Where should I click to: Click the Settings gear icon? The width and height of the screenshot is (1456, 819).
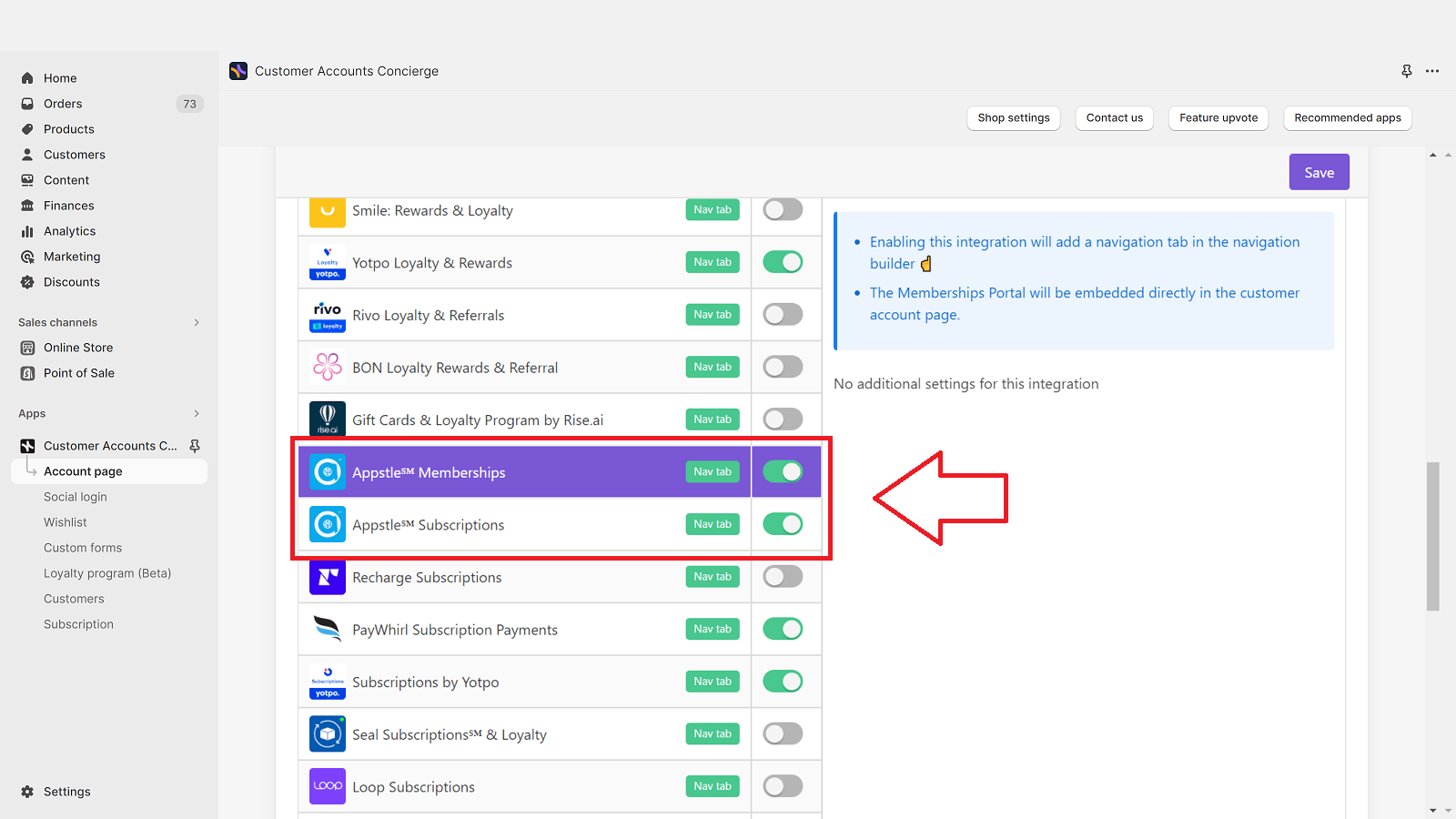click(27, 792)
